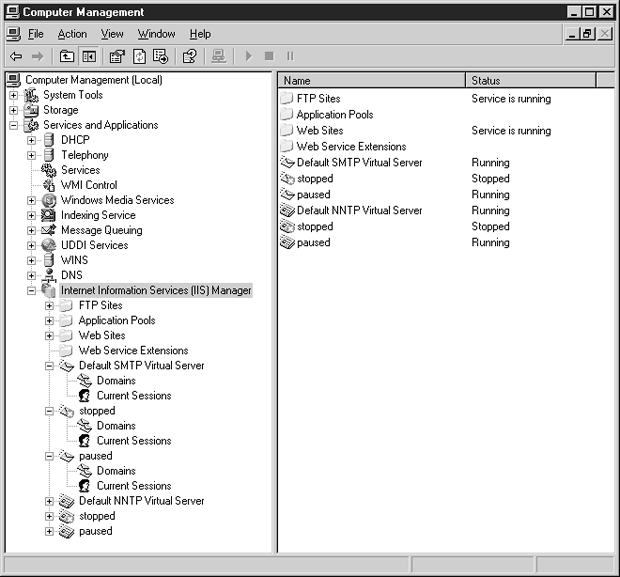
Task: Click the Refresh toolbar icon
Action: click(x=139, y=56)
